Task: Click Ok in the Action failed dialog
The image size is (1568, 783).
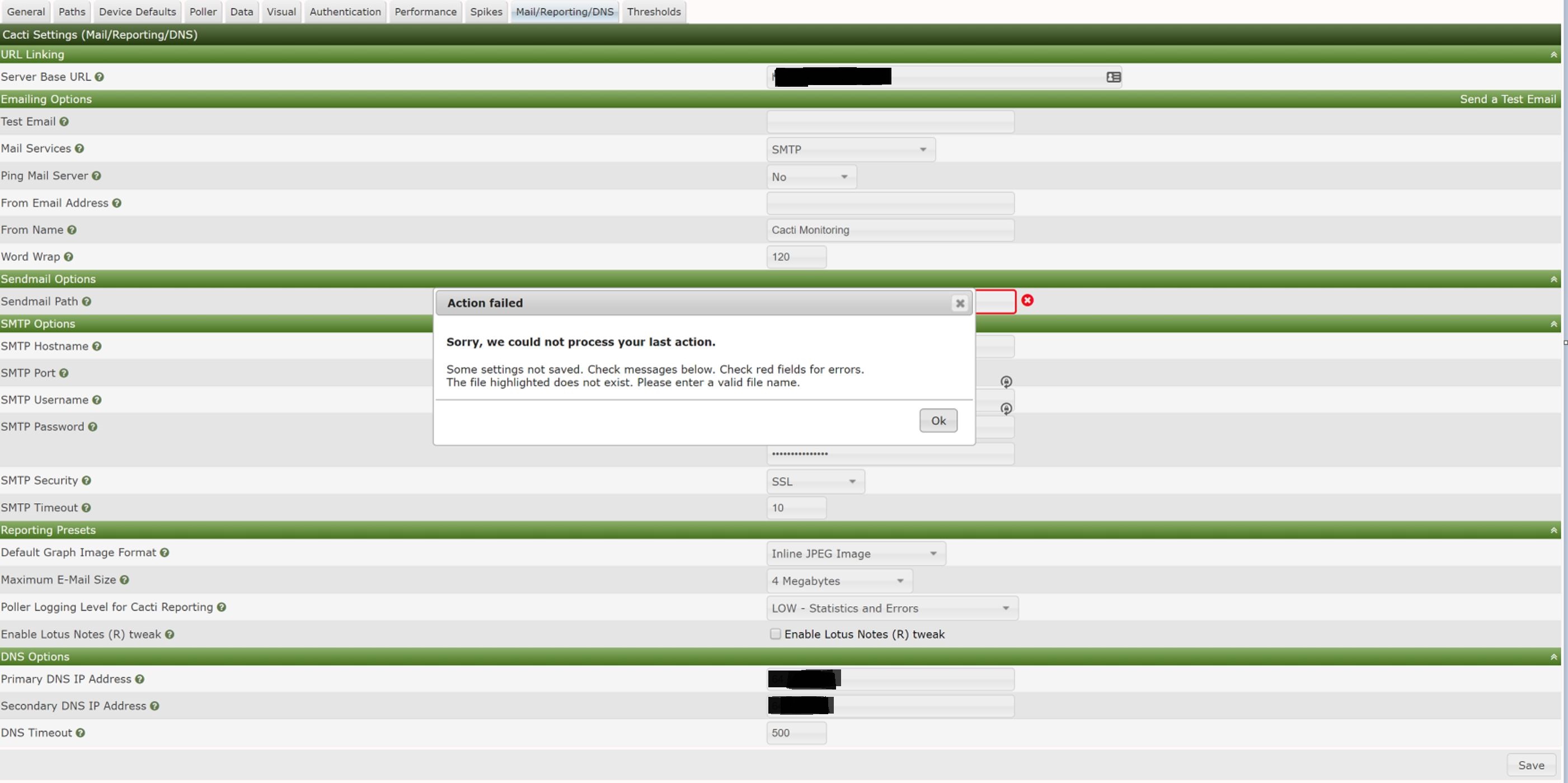Action: [938, 420]
